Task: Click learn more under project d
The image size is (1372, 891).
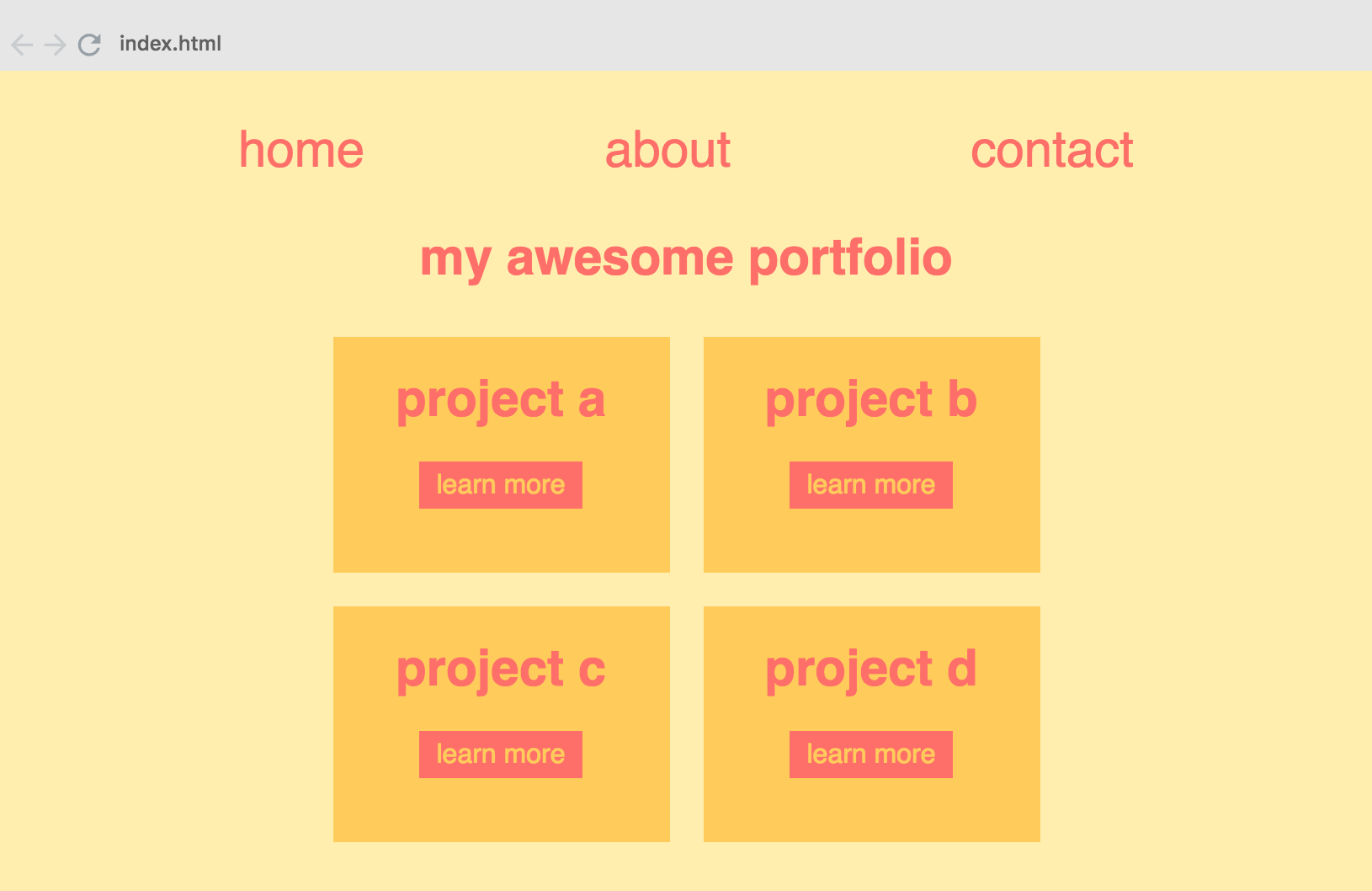Action: 870,754
